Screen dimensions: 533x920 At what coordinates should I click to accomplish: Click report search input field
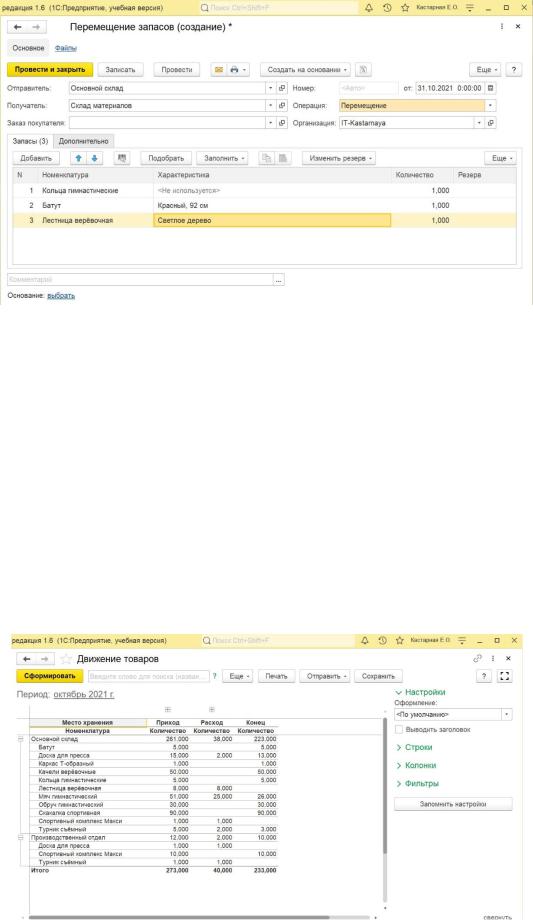tap(149, 676)
